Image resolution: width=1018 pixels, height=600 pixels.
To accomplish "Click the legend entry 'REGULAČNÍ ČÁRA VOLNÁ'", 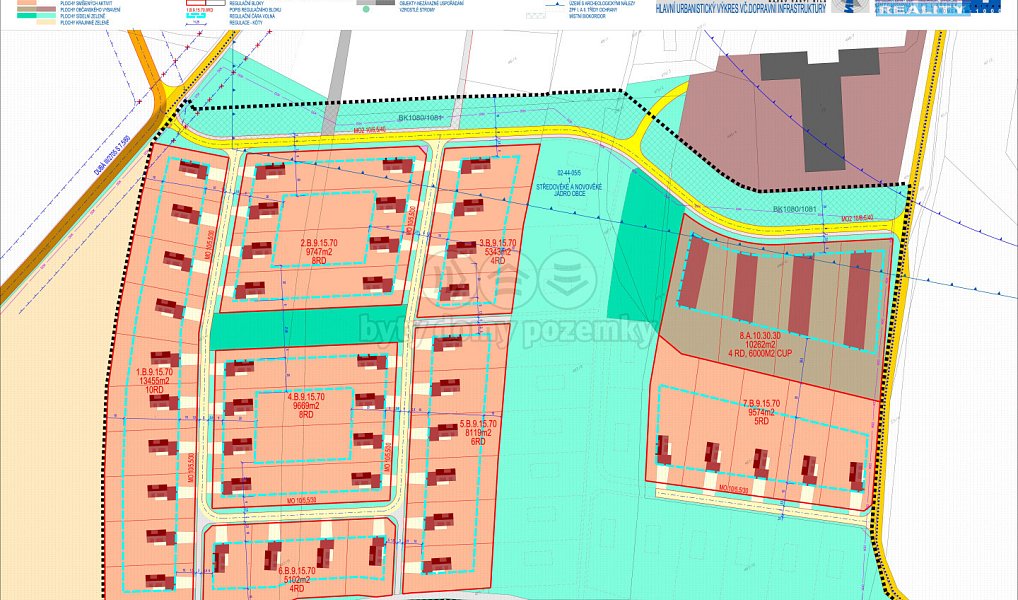I will tap(252, 16).
